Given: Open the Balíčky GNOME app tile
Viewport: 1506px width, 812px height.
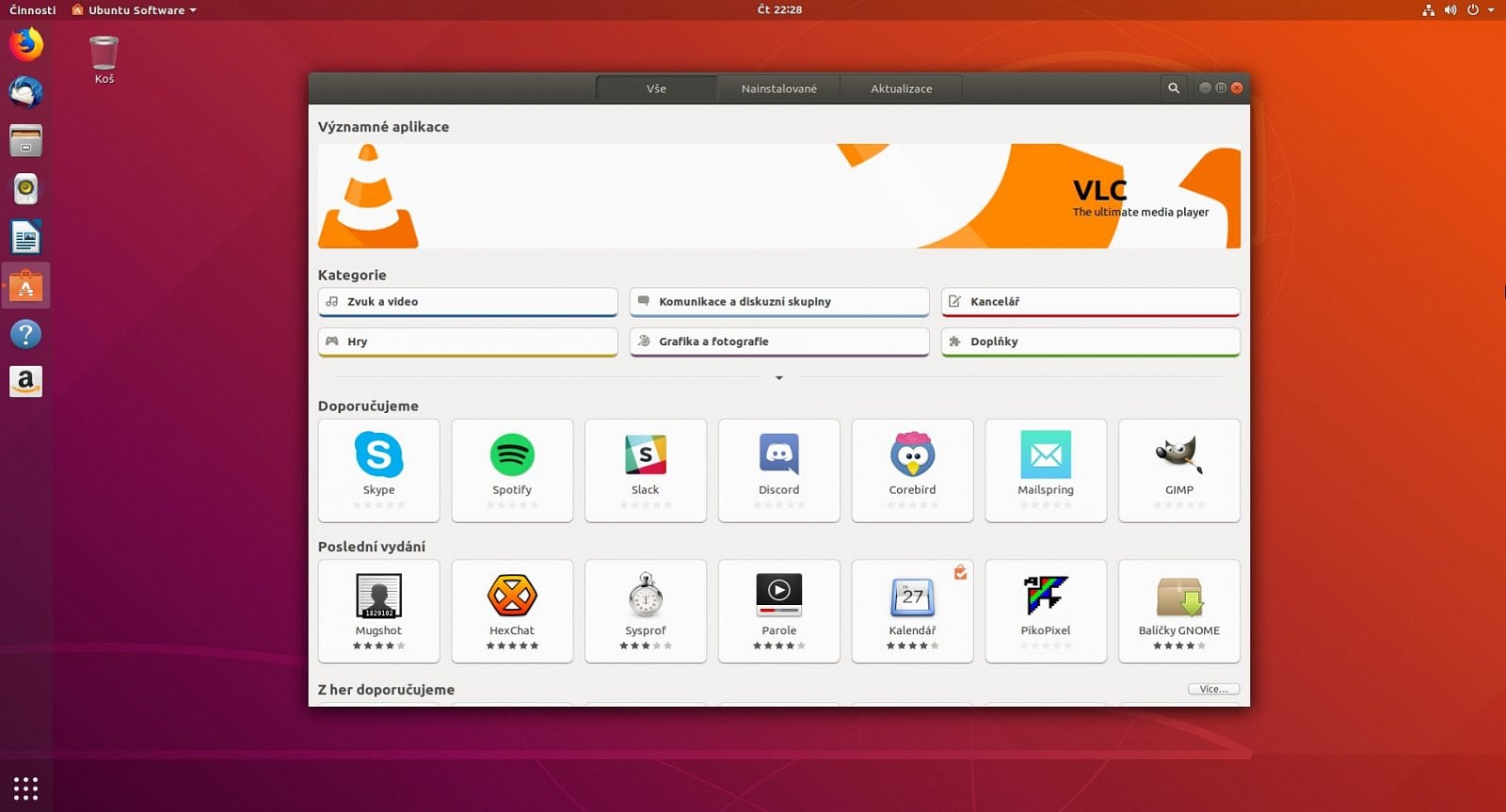Looking at the screenshot, I should point(1179,612).
